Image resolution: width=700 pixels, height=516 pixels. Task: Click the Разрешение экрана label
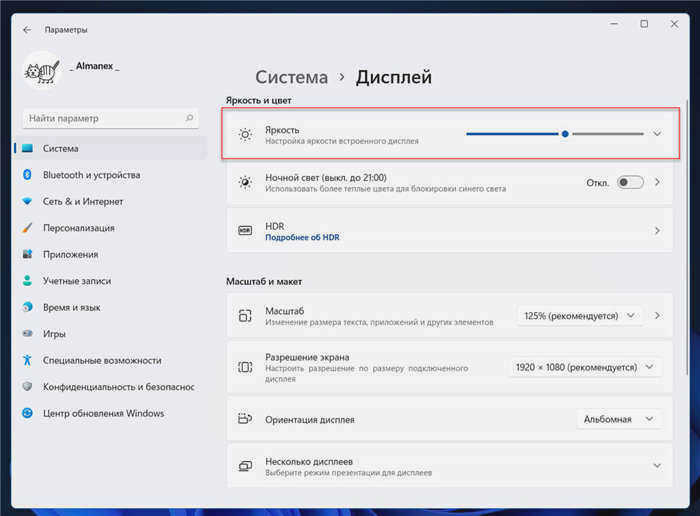coord(307,357)
